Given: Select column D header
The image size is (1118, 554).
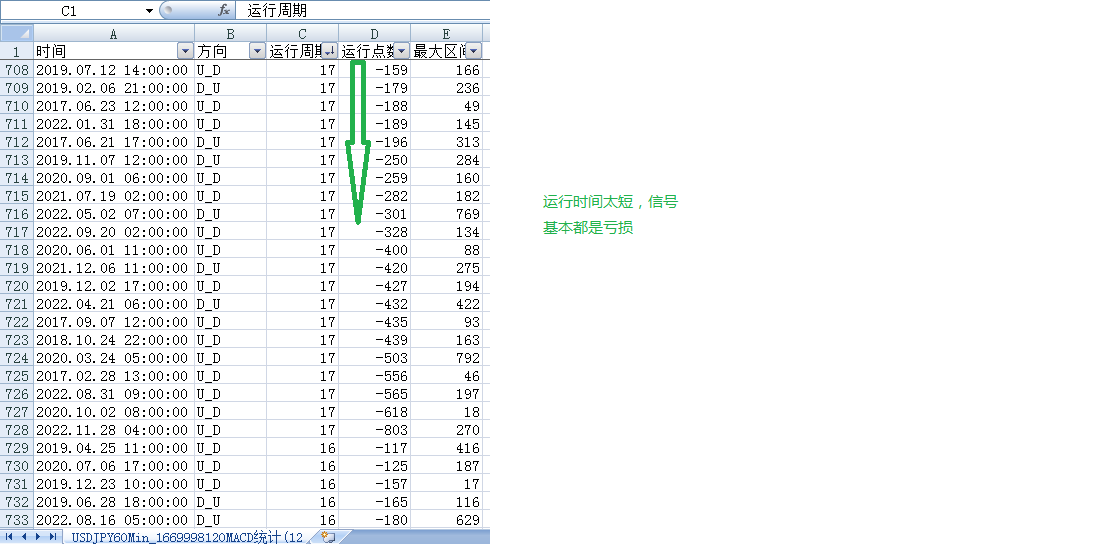Looking at the screenshot, I should [374, 34].
